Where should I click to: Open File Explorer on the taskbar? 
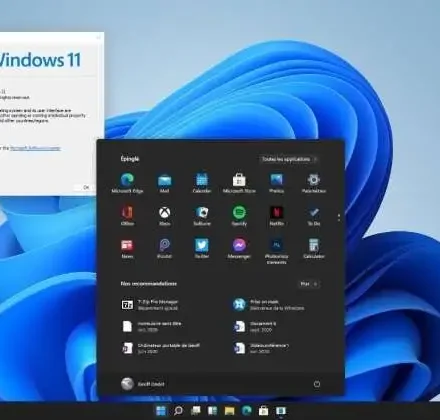[229, 411]
